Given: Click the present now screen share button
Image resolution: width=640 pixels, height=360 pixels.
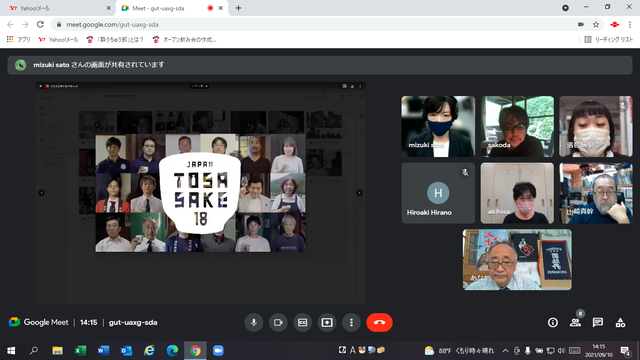Looking at the screenshot, I should 327,322.
